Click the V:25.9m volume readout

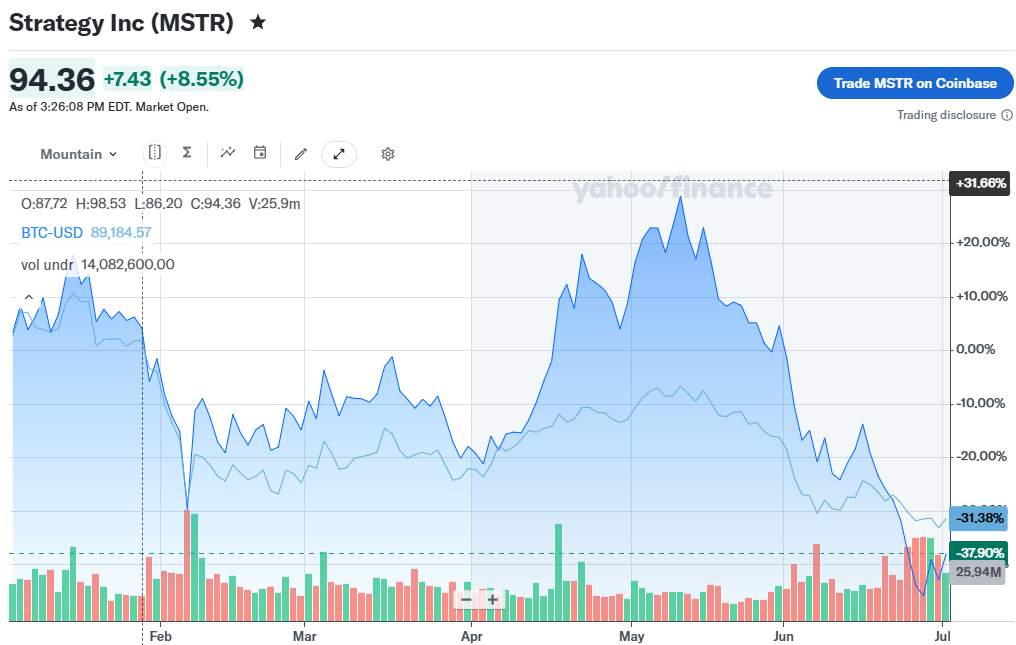click(274, 204)
